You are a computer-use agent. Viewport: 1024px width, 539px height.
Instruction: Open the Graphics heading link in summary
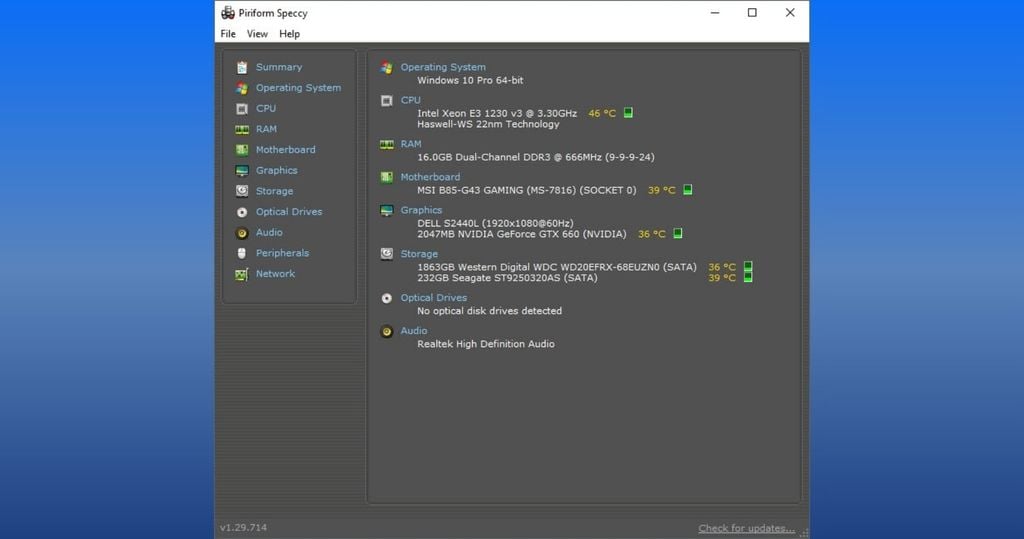point(421,210)
